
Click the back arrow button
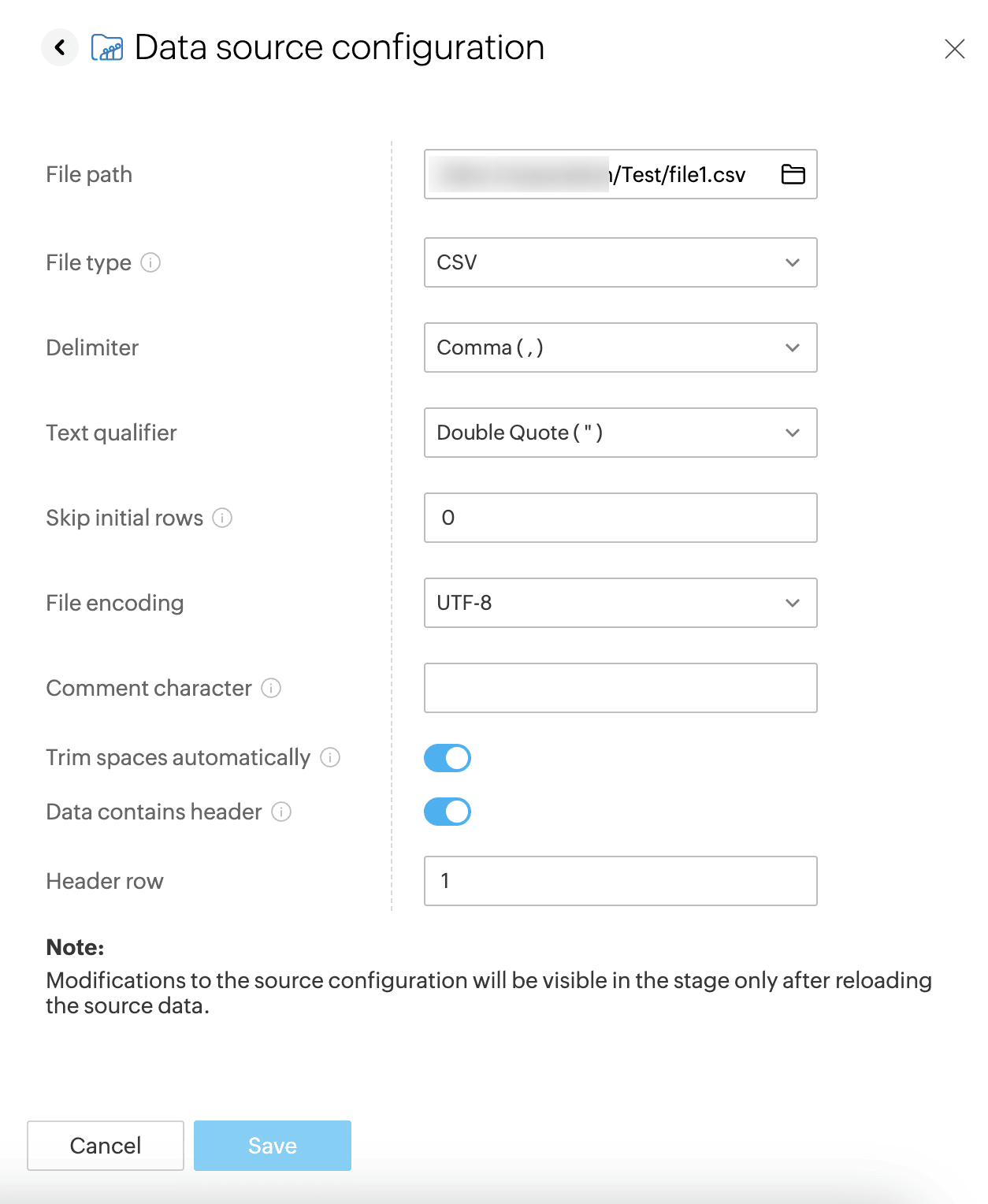pyautogui.click(x=60, y=48)
